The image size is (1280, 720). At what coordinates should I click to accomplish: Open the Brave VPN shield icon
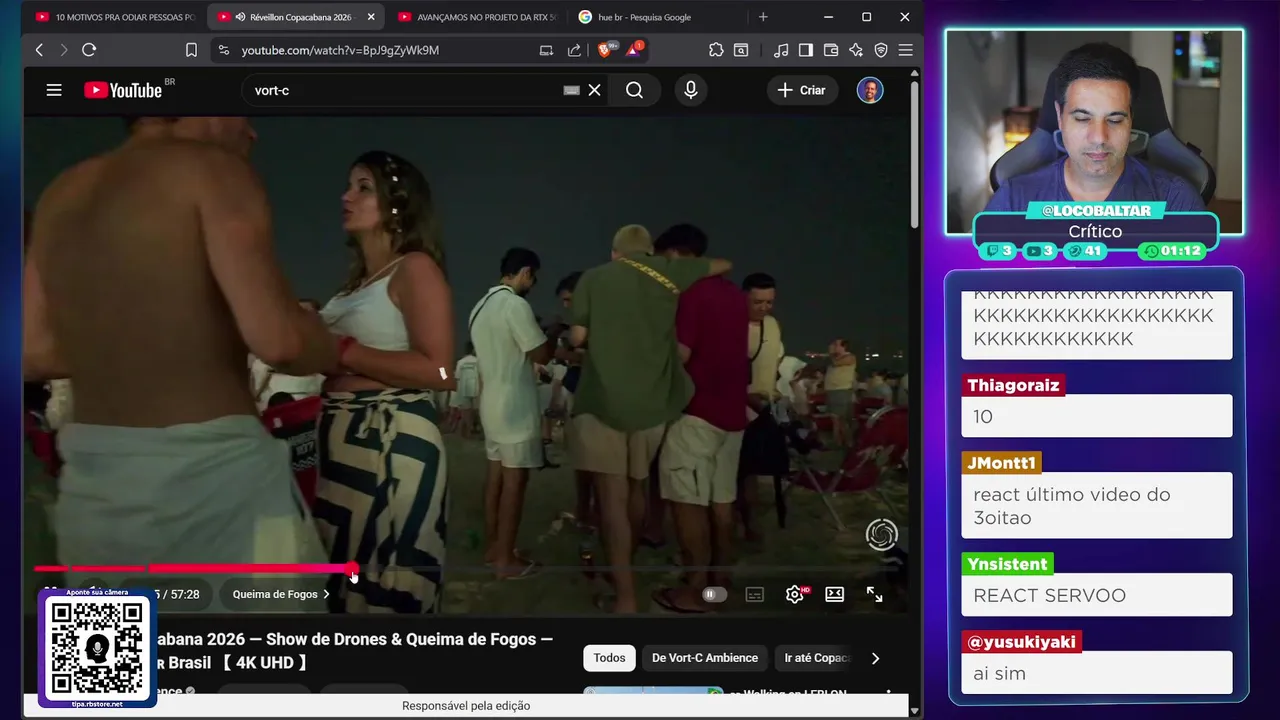pyautogui.click(x=881, y=50)
